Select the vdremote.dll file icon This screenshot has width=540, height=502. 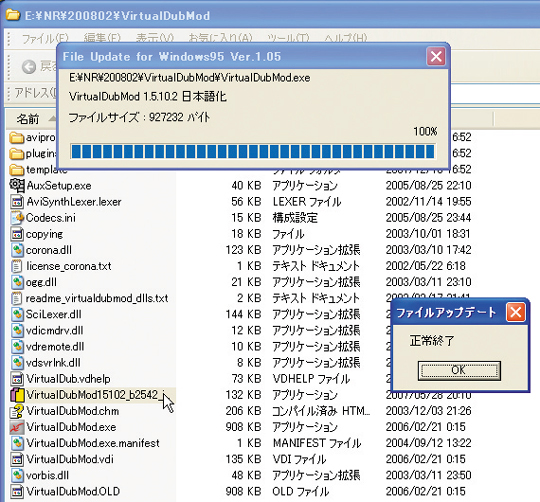click(x=17, y=347)
